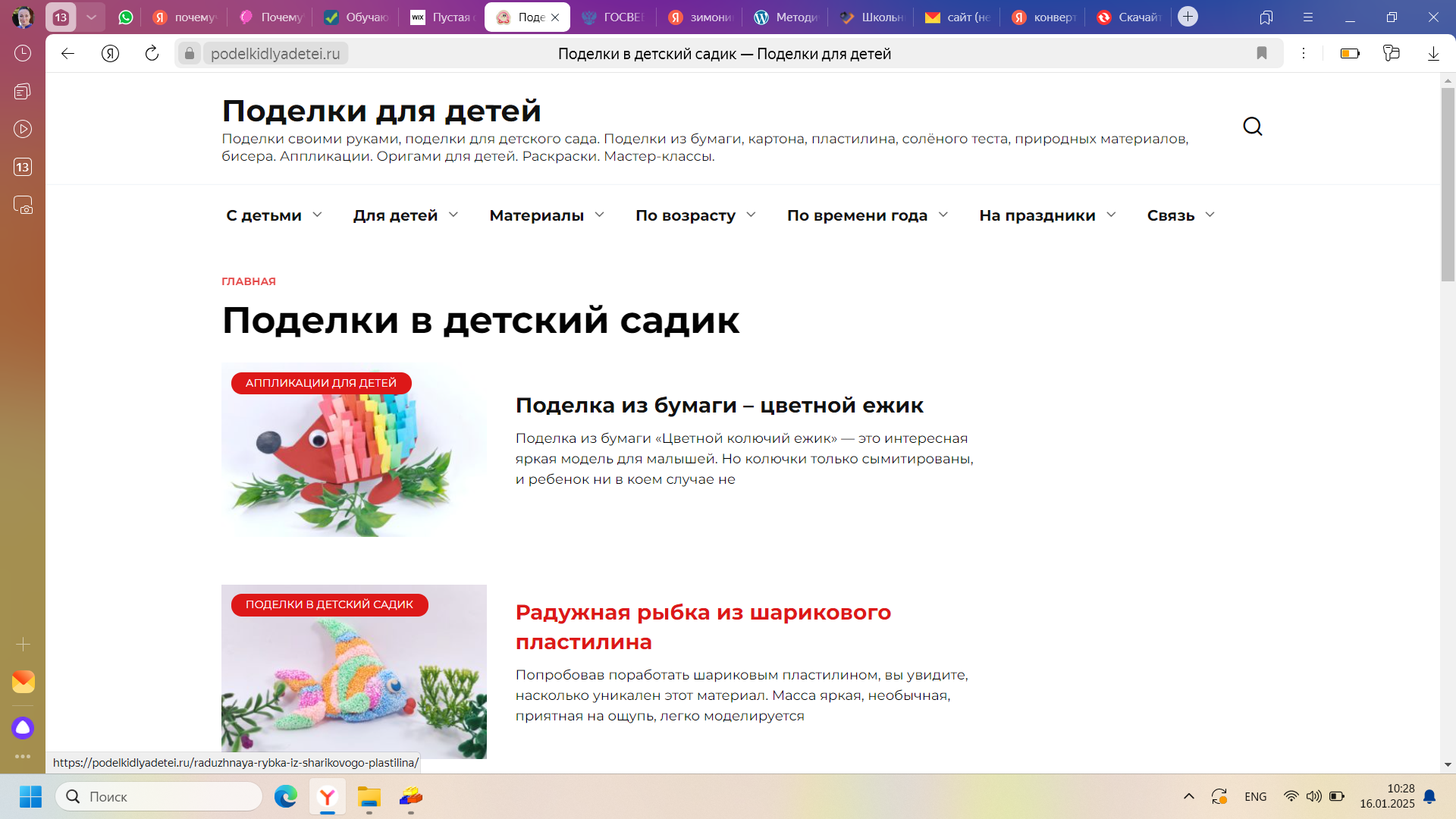The width and height of the screenshot is (1456, 819).
Task: Expand the 'С детьми' menu
Action: [x=274, y=215]
